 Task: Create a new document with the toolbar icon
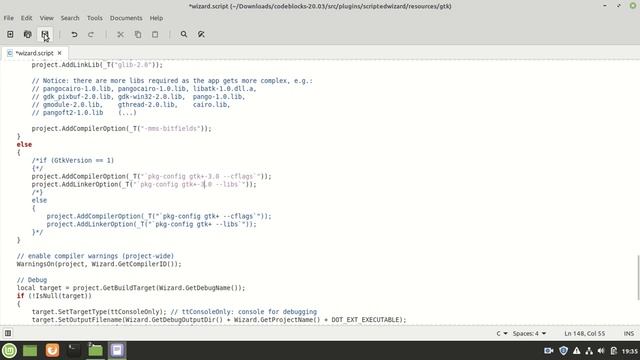pyautogui.click(x=10, y=34)
